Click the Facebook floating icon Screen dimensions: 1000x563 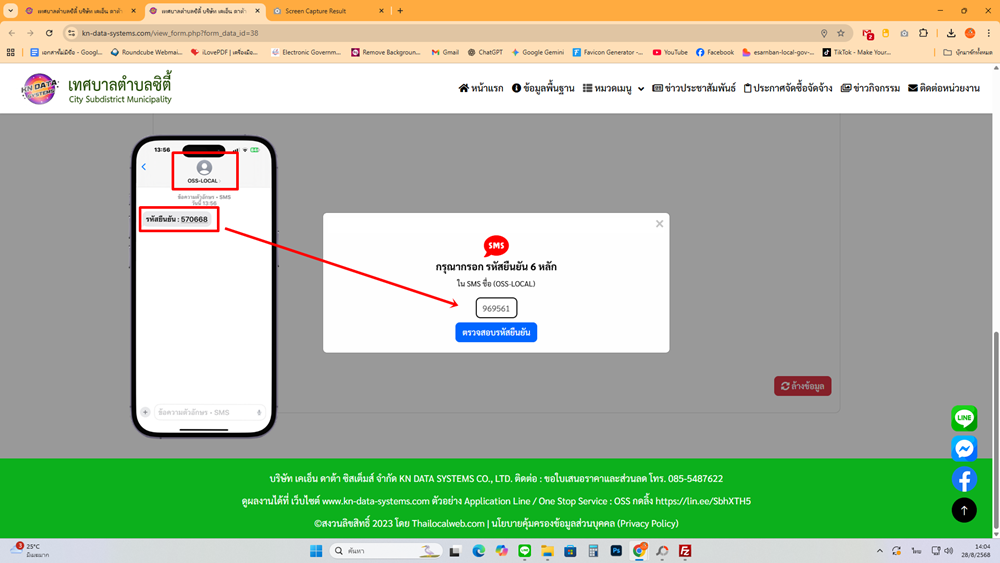click(964, 479)
